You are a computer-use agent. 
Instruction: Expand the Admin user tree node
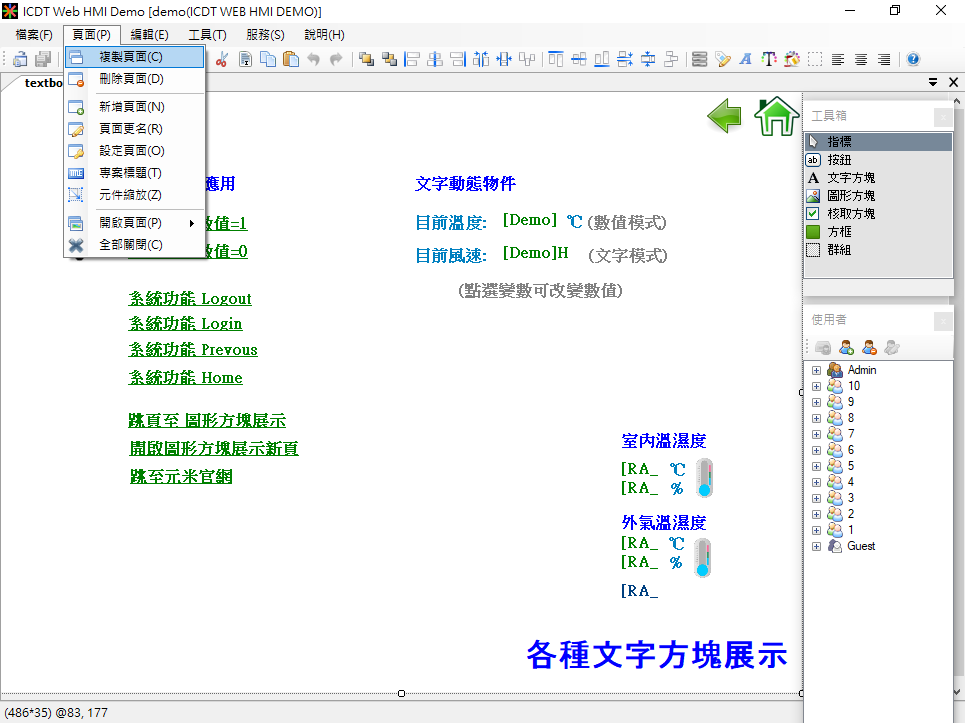pos(816,370)
